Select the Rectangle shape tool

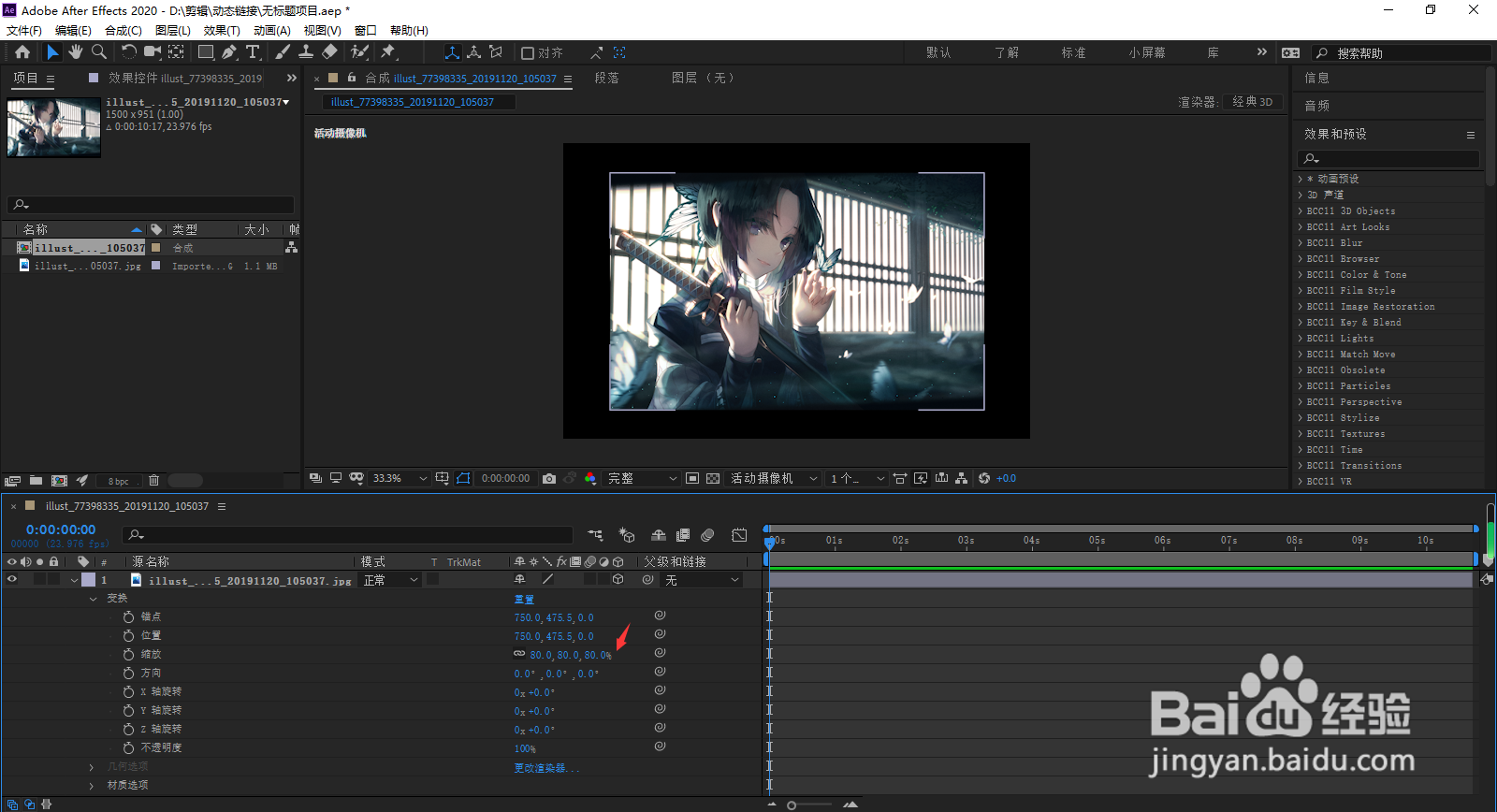[206, 52]
